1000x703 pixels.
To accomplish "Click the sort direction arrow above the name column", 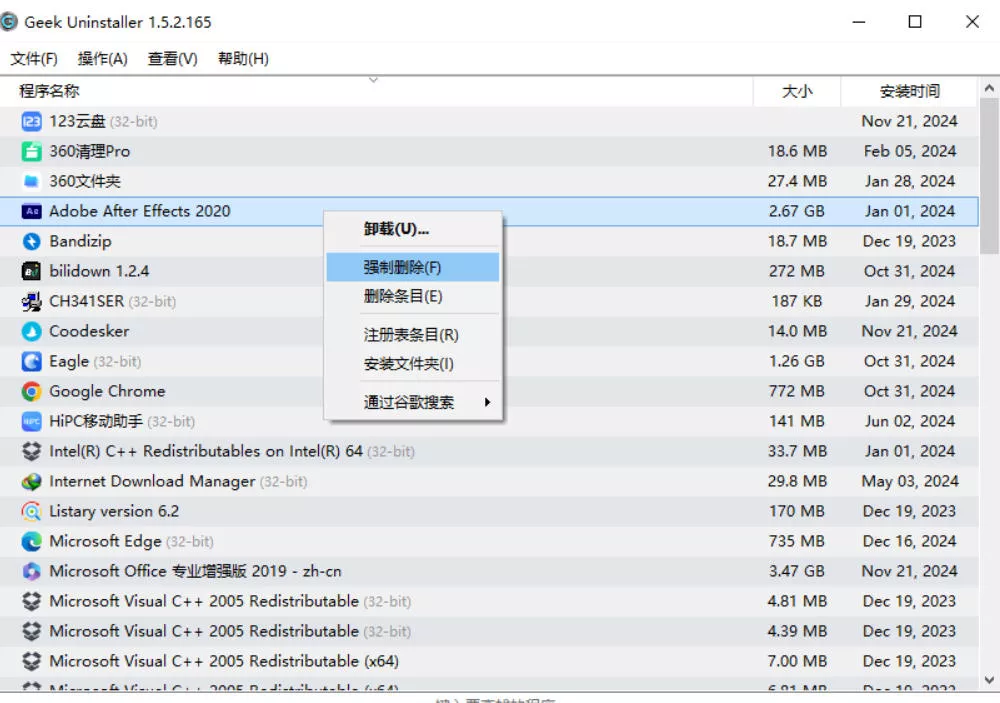I will pyautogui.click(x=374, y=80).
